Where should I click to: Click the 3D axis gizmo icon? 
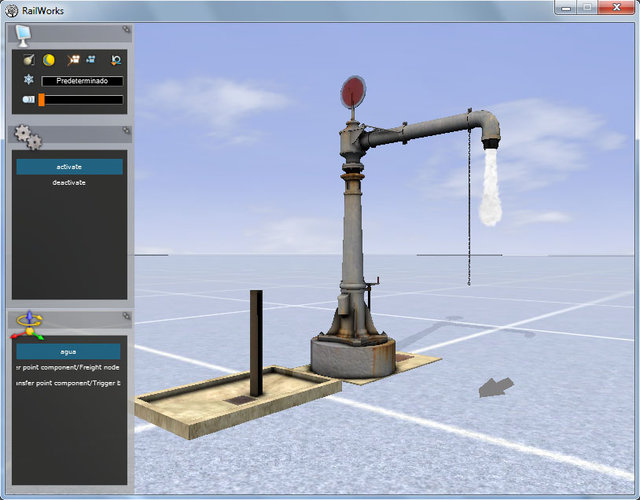coord(29,323)
